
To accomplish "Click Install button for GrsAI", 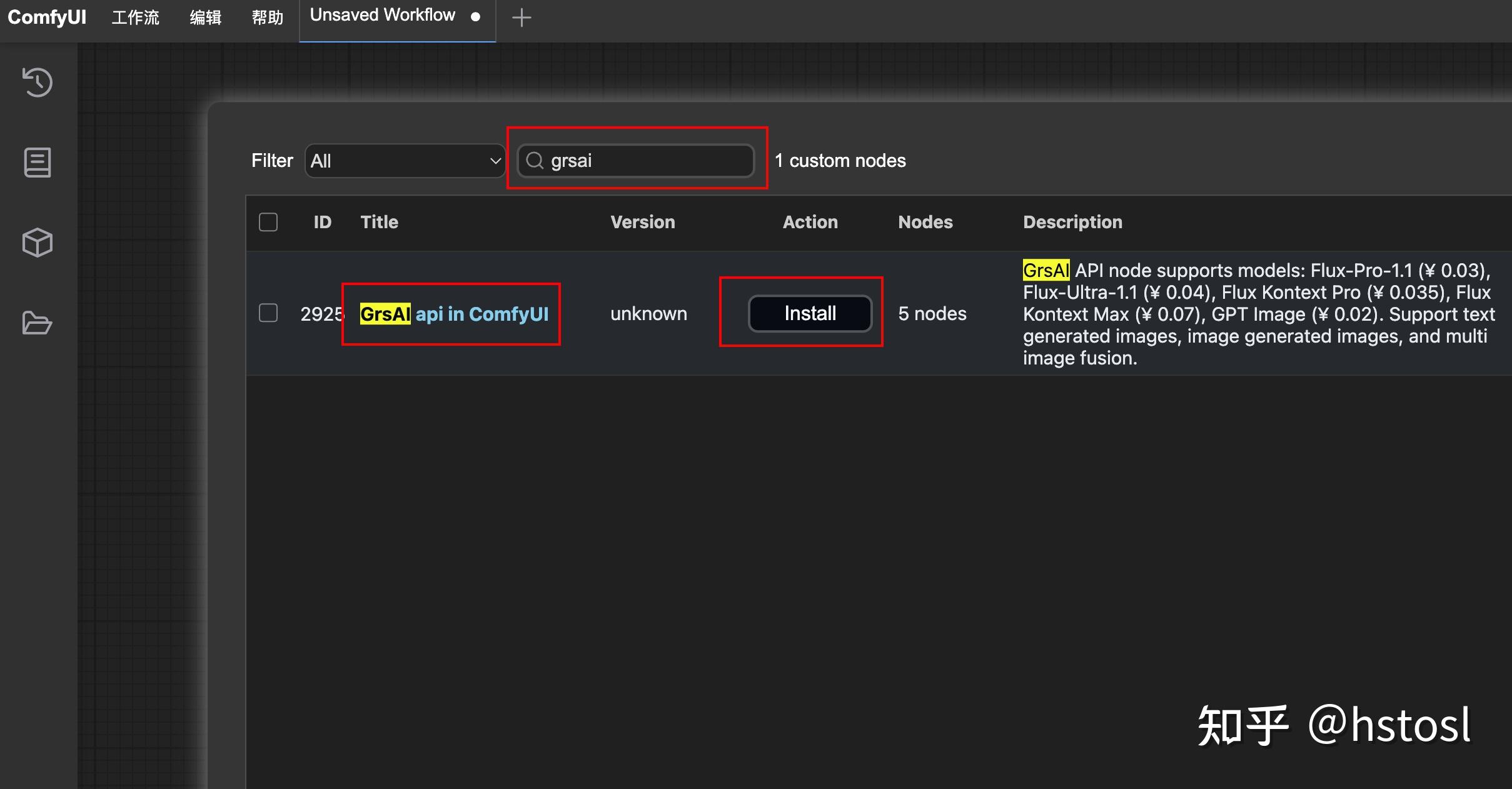I will 810,313.
